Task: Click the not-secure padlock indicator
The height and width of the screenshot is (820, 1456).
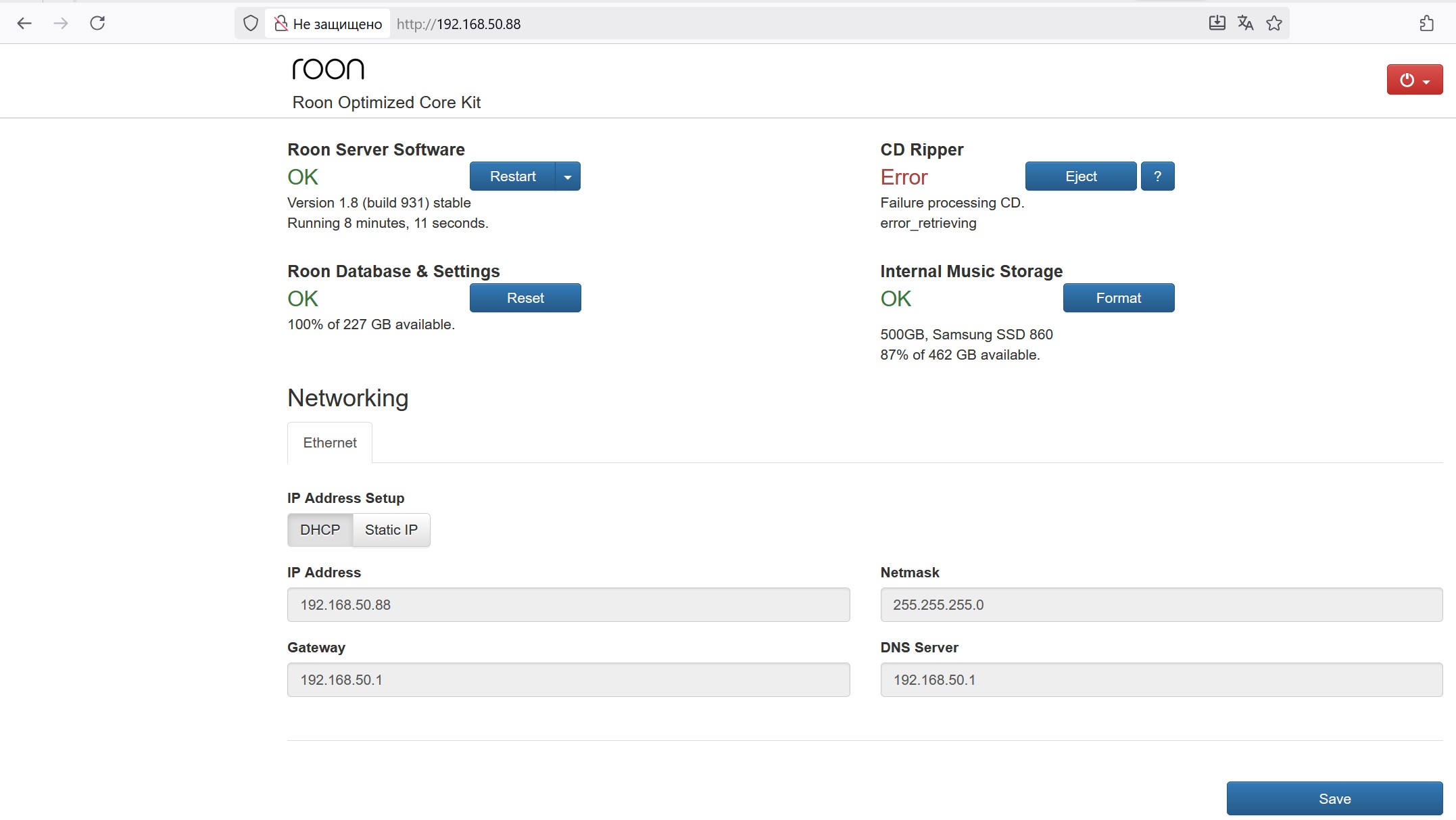Action: (x=281, y=24)
